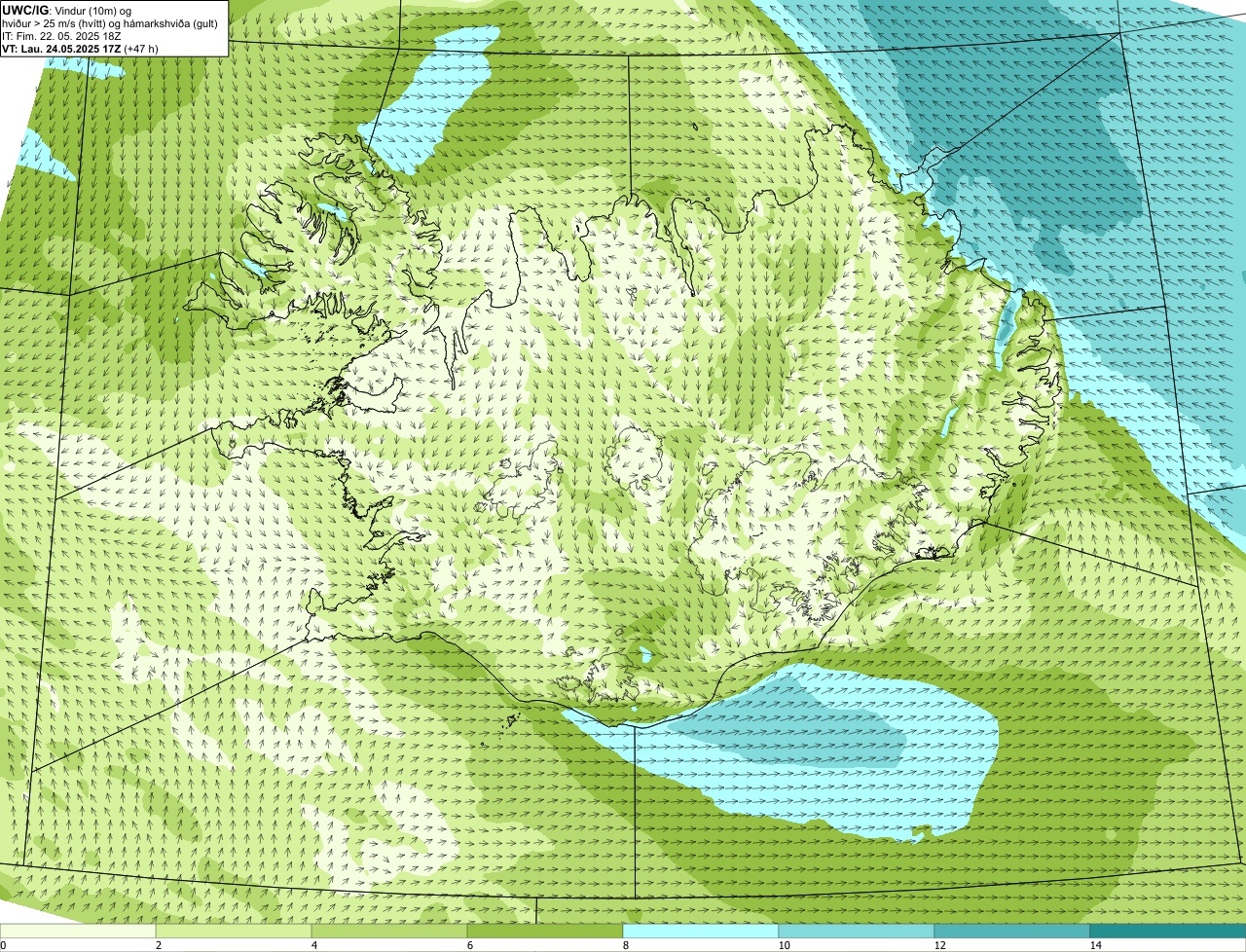The image size is (1246, 952).
Task: Click the 'IT: Fim. 22. 05. 2025 18Z' line
Action: [x=61, y=36]
